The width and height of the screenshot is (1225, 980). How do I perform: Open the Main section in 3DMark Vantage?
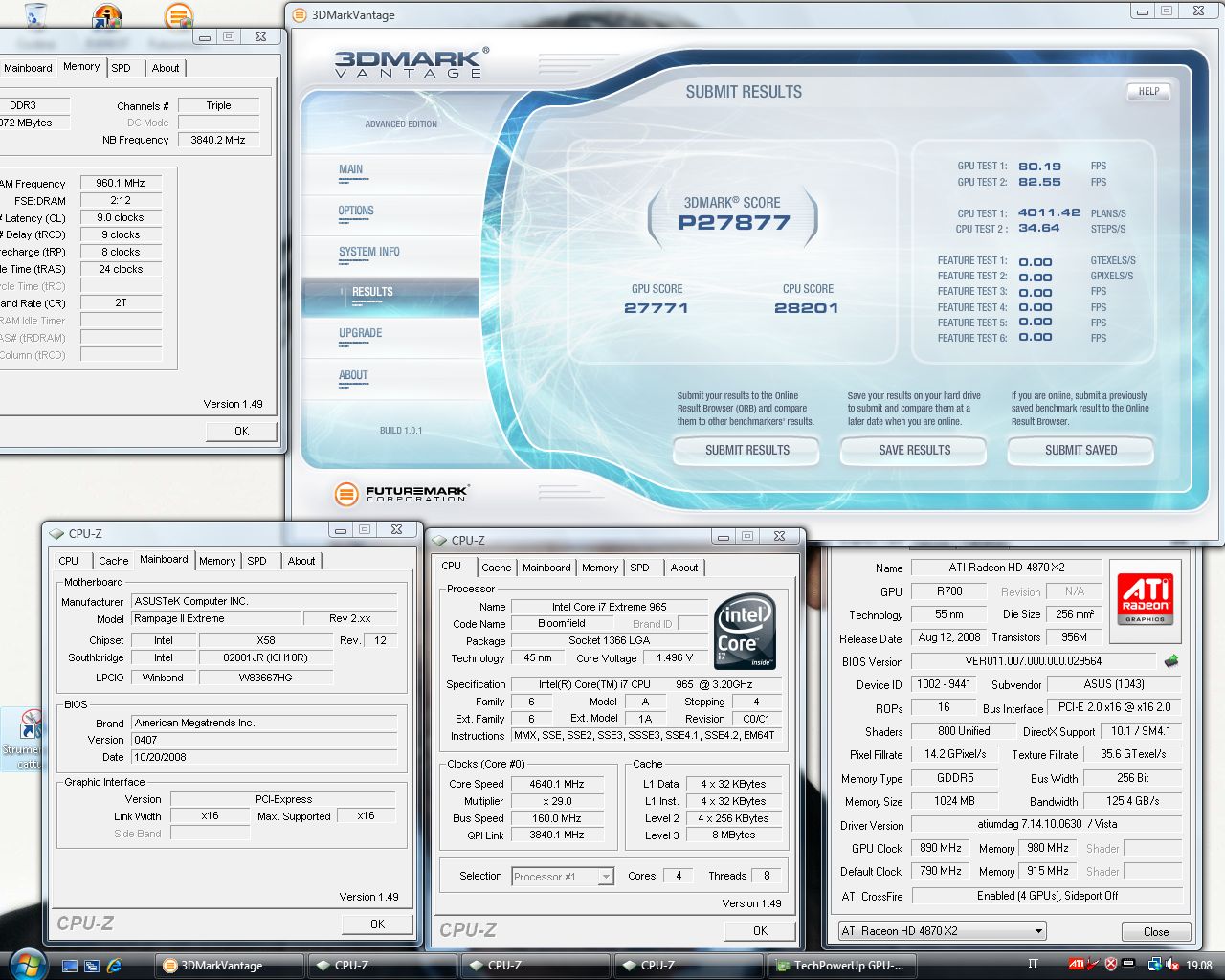click(x=351, y=170)
